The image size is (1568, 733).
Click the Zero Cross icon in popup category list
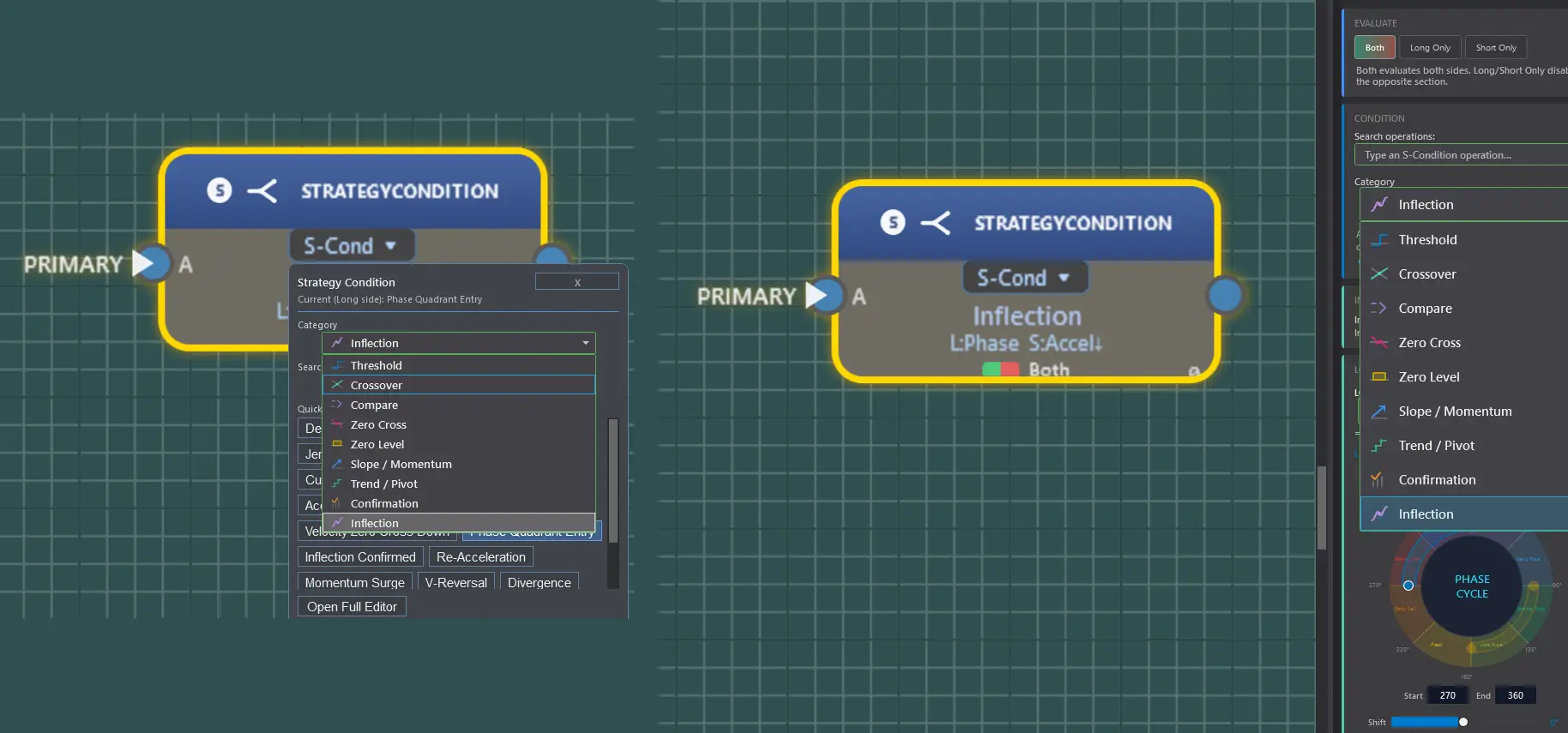click(337, 424)
